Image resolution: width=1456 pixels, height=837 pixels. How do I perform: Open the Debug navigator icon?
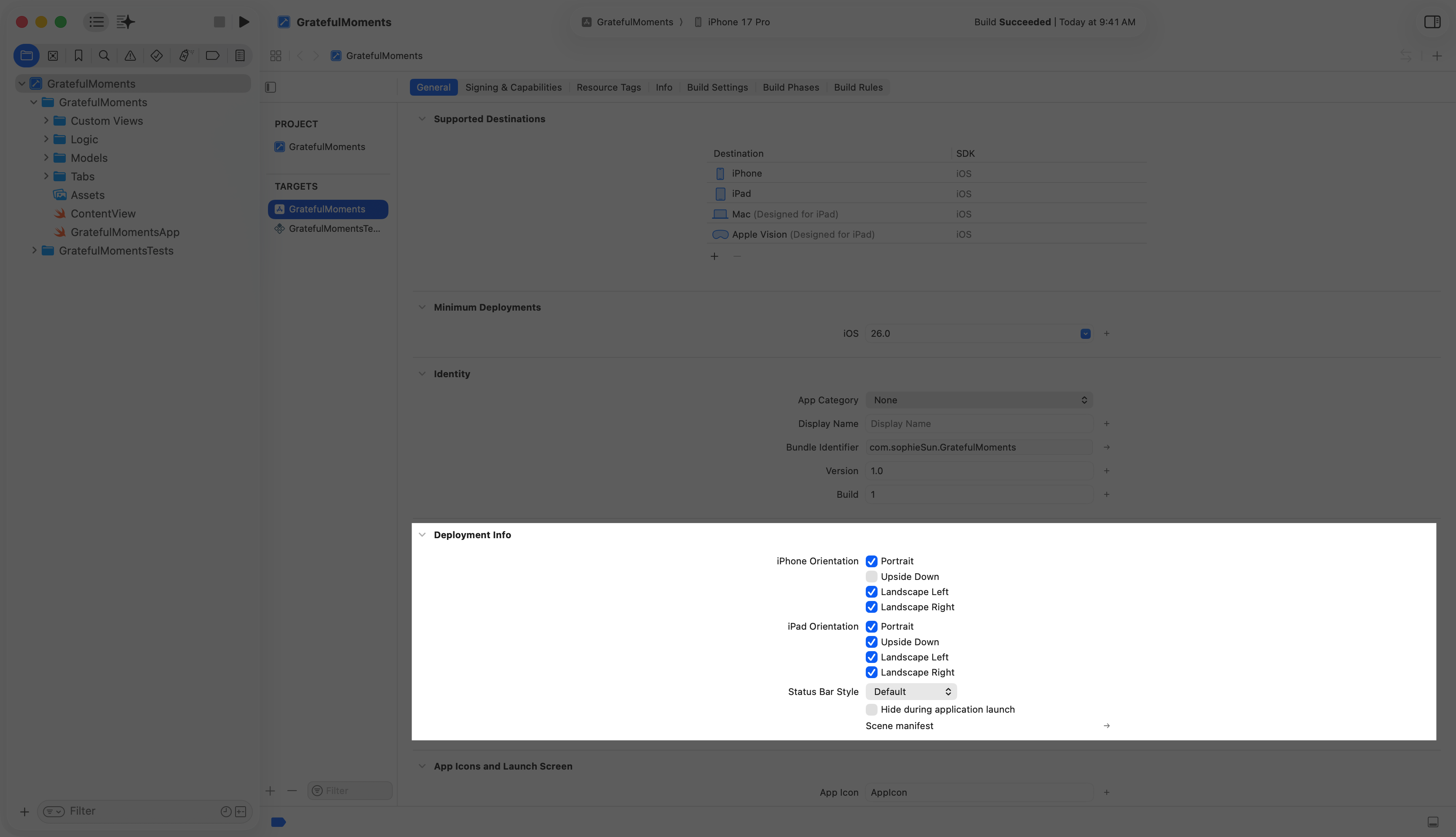pos(185,56)
